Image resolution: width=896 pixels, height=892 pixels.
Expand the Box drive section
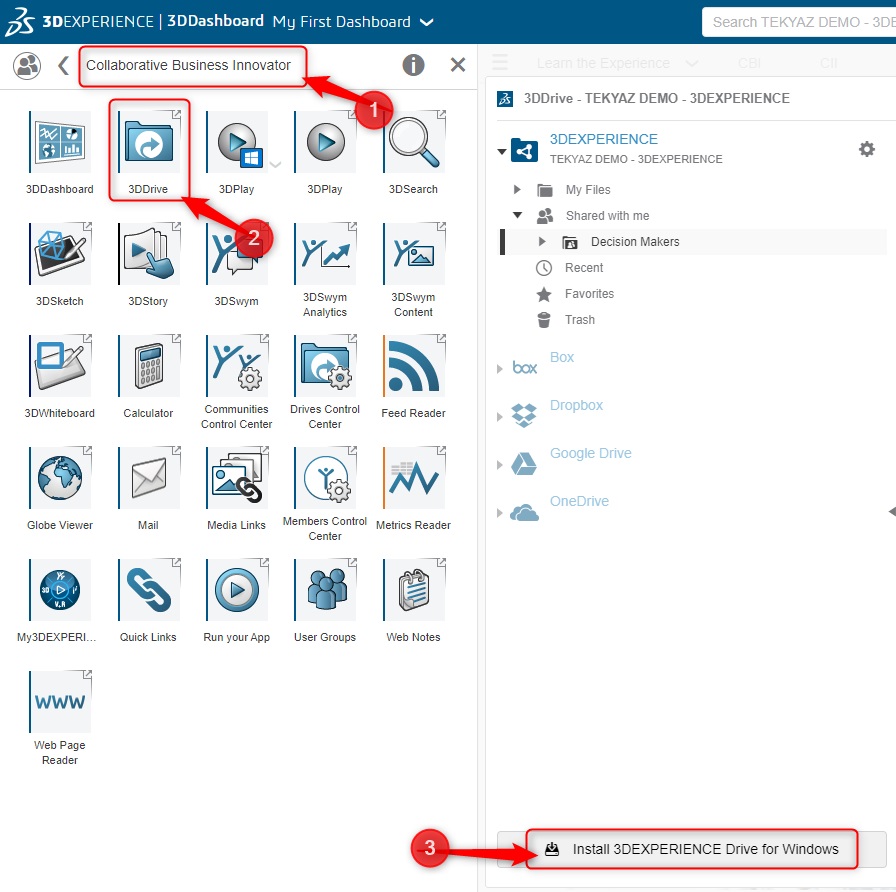(500, 369)
